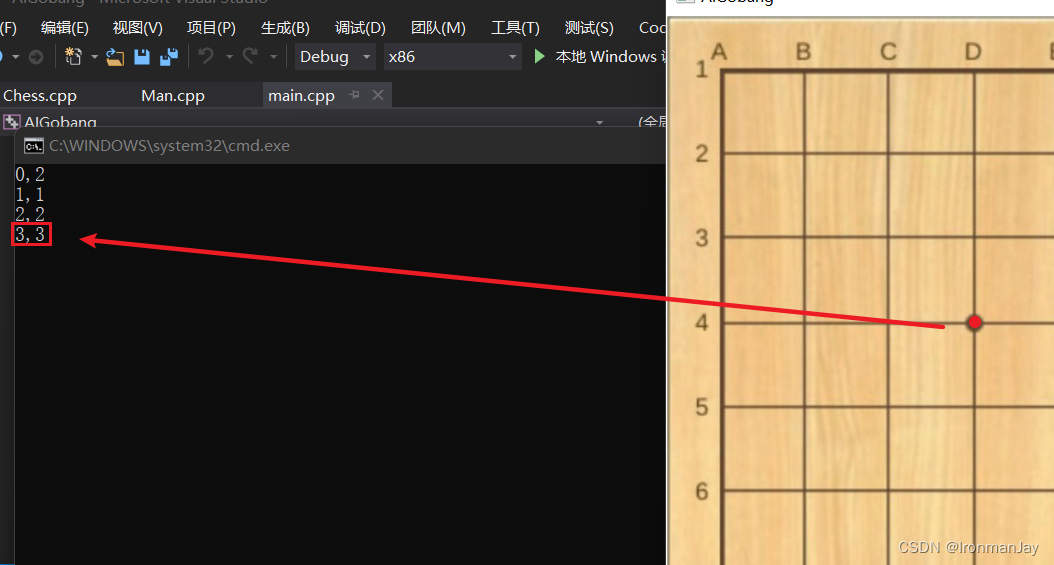
Task: Select the main.cpp tab
Action: (301, 95)
